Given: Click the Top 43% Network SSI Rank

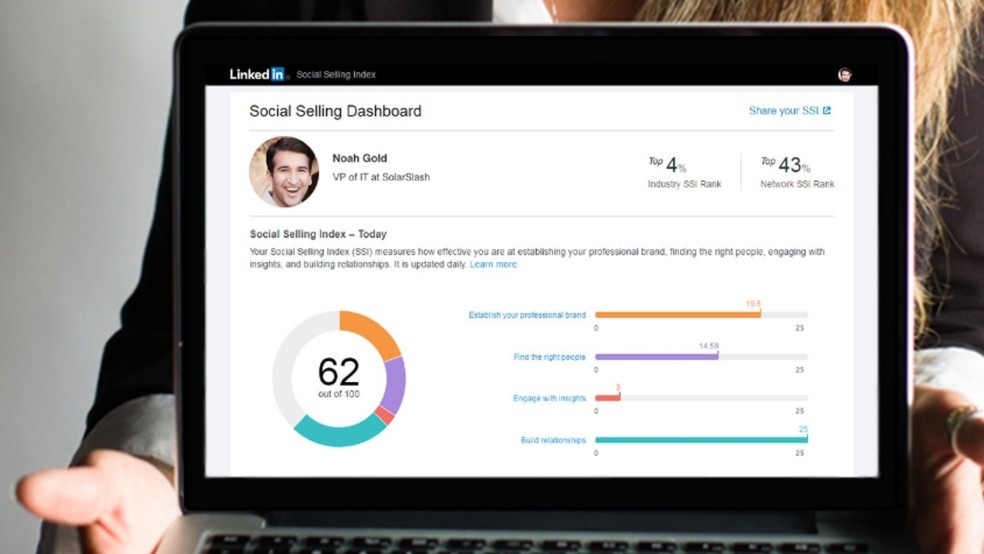Looking at the screenshot, I should point(797,172).
